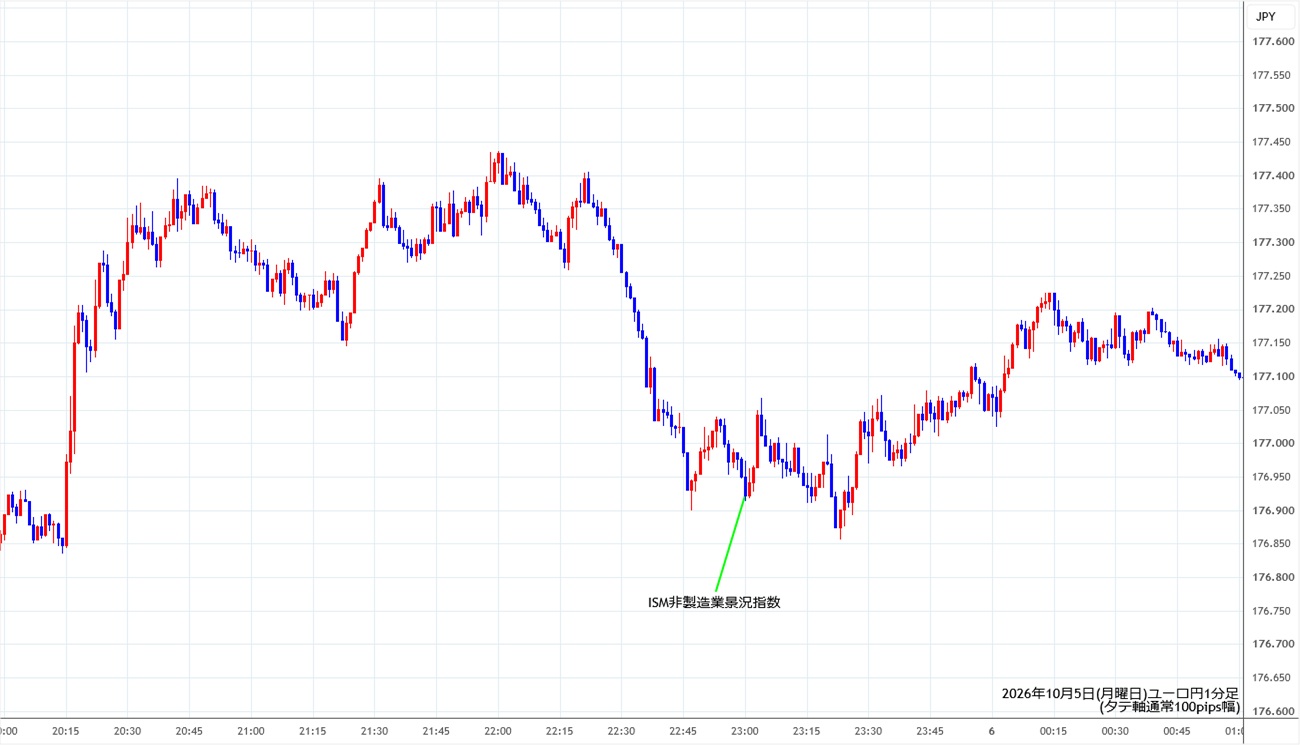Click the 177.050 price axis label
The width and height of the screenshot is (1300, 745).
pyautogui.click(x=1274, y=410)
